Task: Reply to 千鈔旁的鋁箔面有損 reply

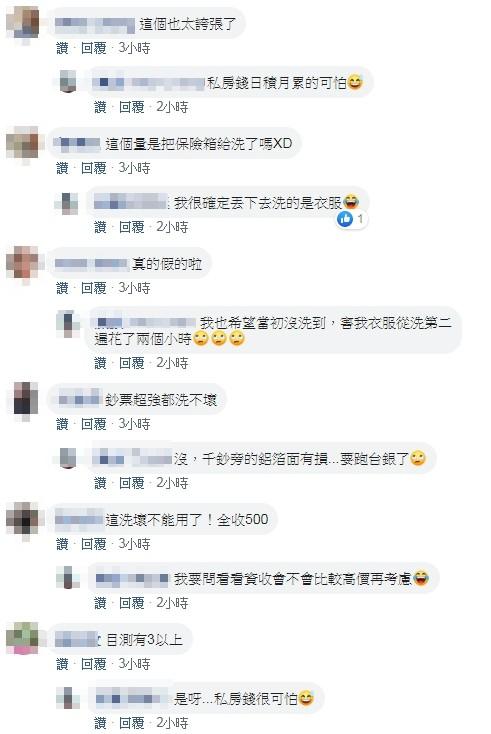Action: coord(132,483)
